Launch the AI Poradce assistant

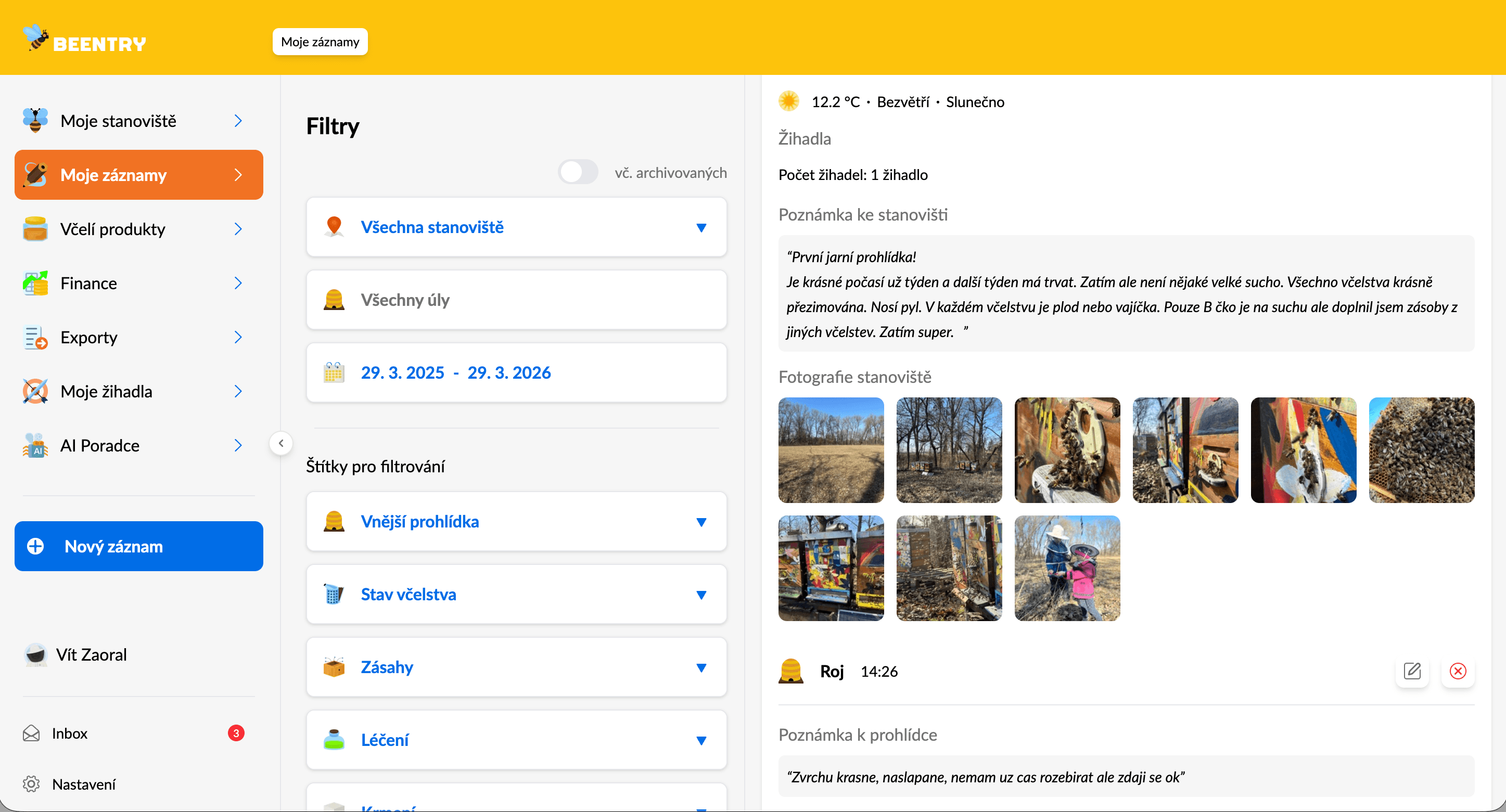pyautogui.click(x=99, y=445)
